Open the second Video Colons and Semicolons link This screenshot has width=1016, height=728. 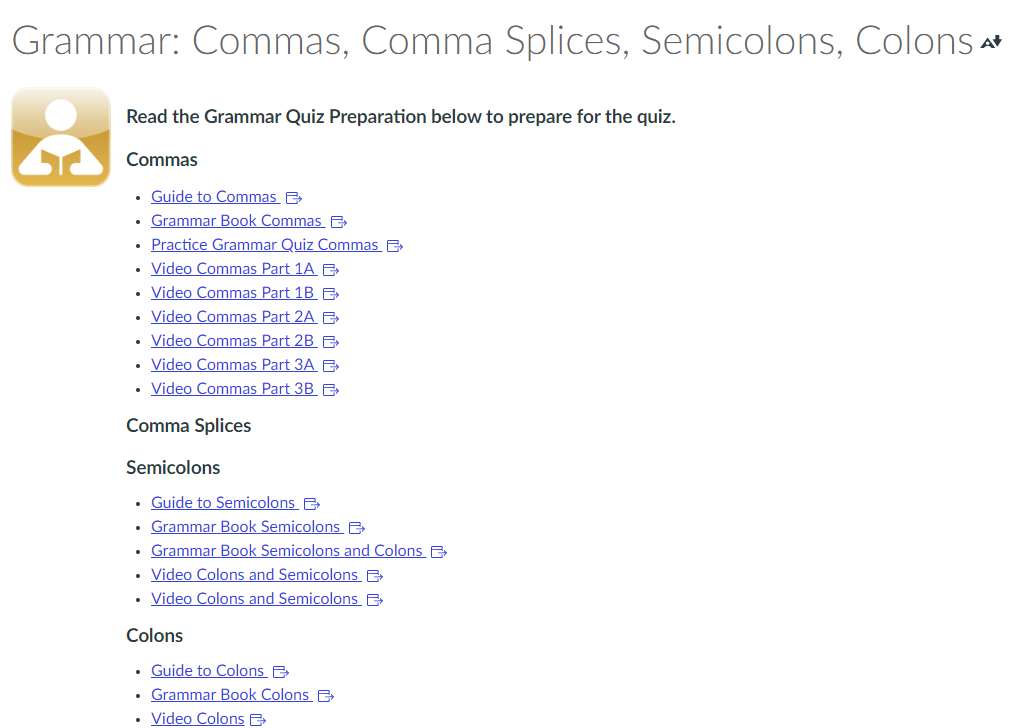255,598
